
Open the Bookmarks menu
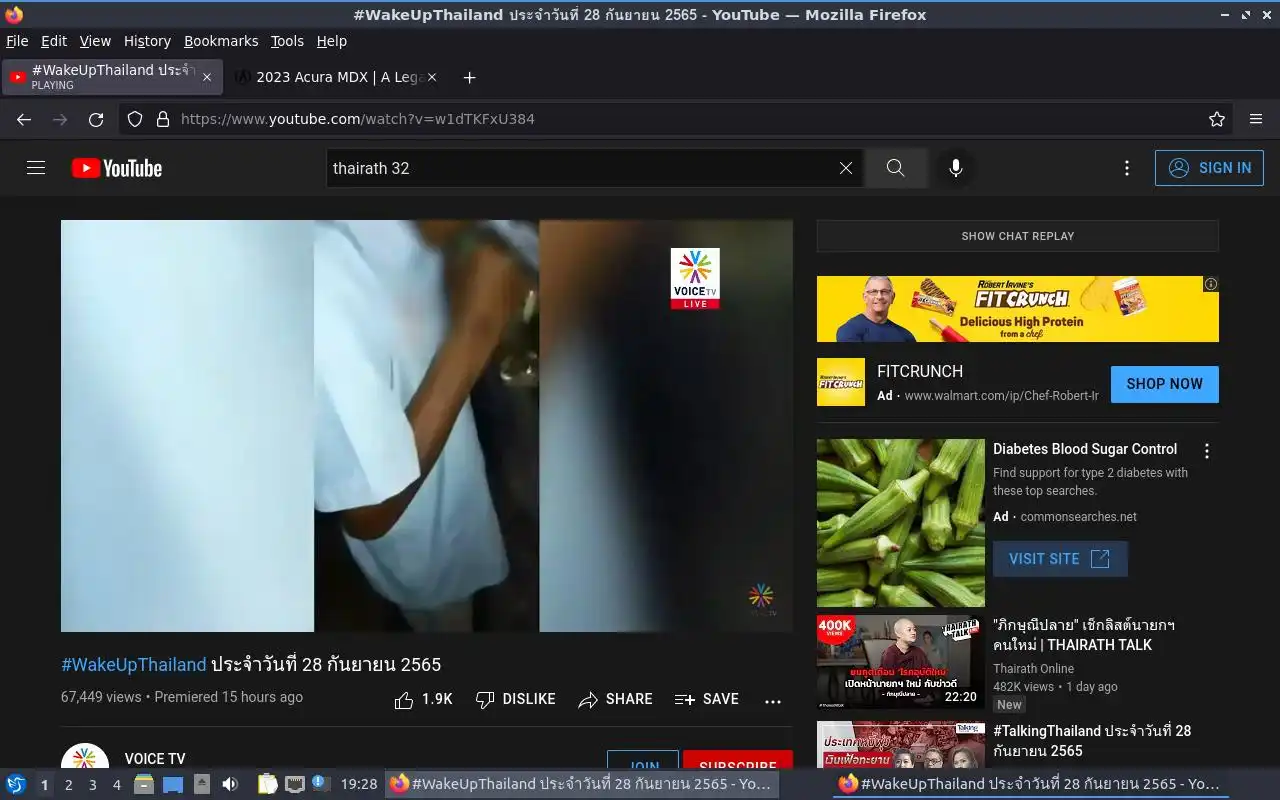(221, 41)
